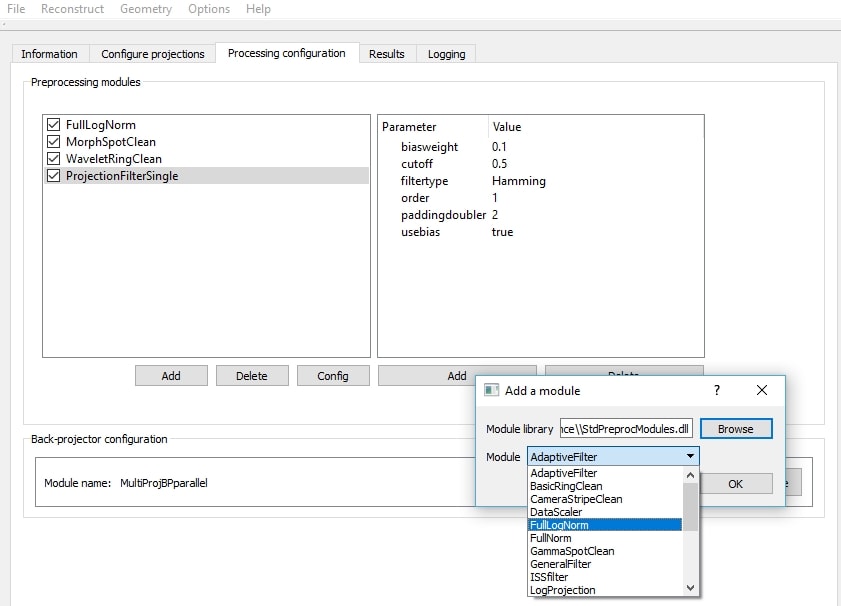Select GeneralFilter from the module list
The height and width of the screenshot is (606, 841).
pyautogui.click(x=606, y=564)
